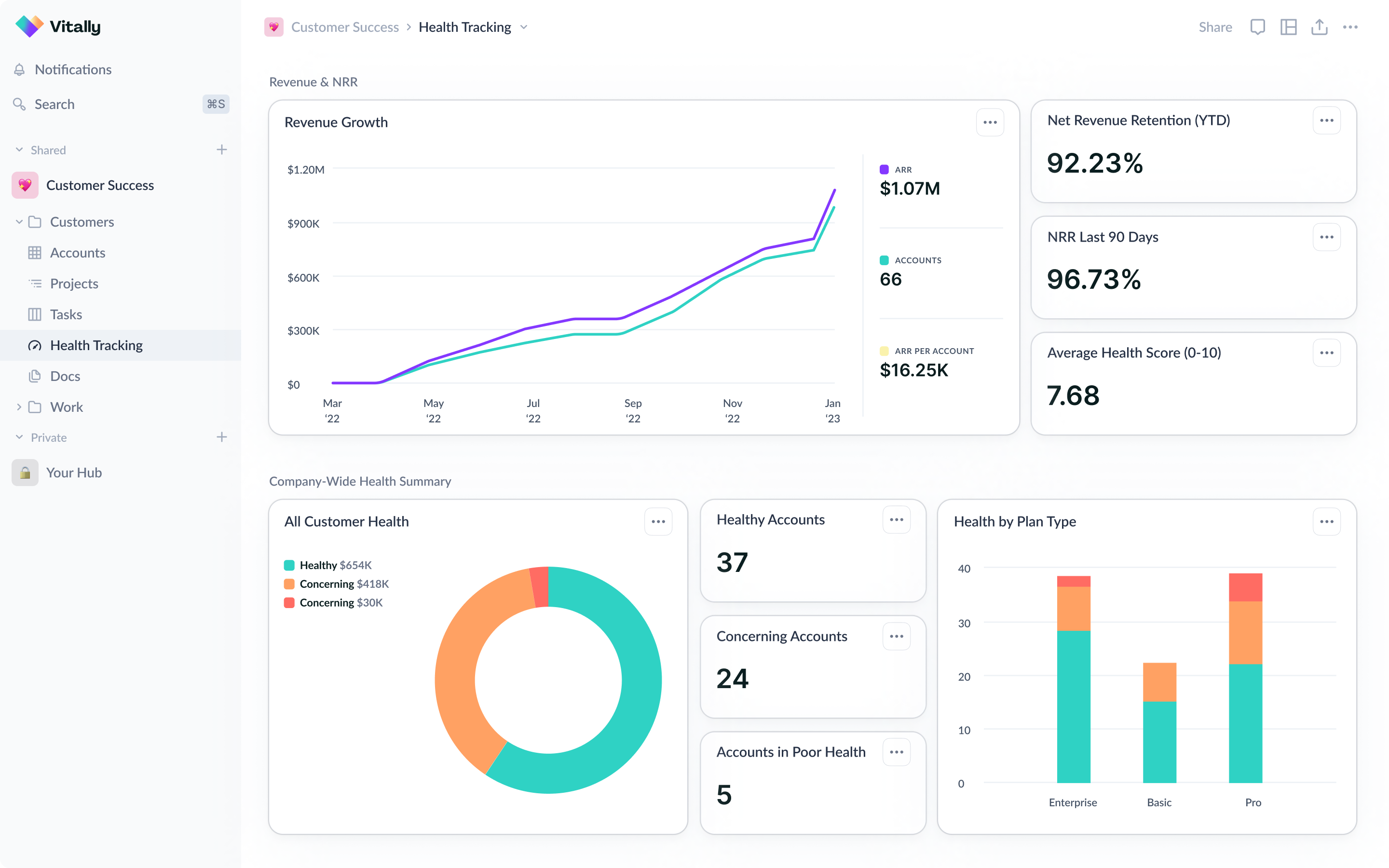Open Revenue Growth card options menu
The image size is (1389, 868).
pos(990,122)
